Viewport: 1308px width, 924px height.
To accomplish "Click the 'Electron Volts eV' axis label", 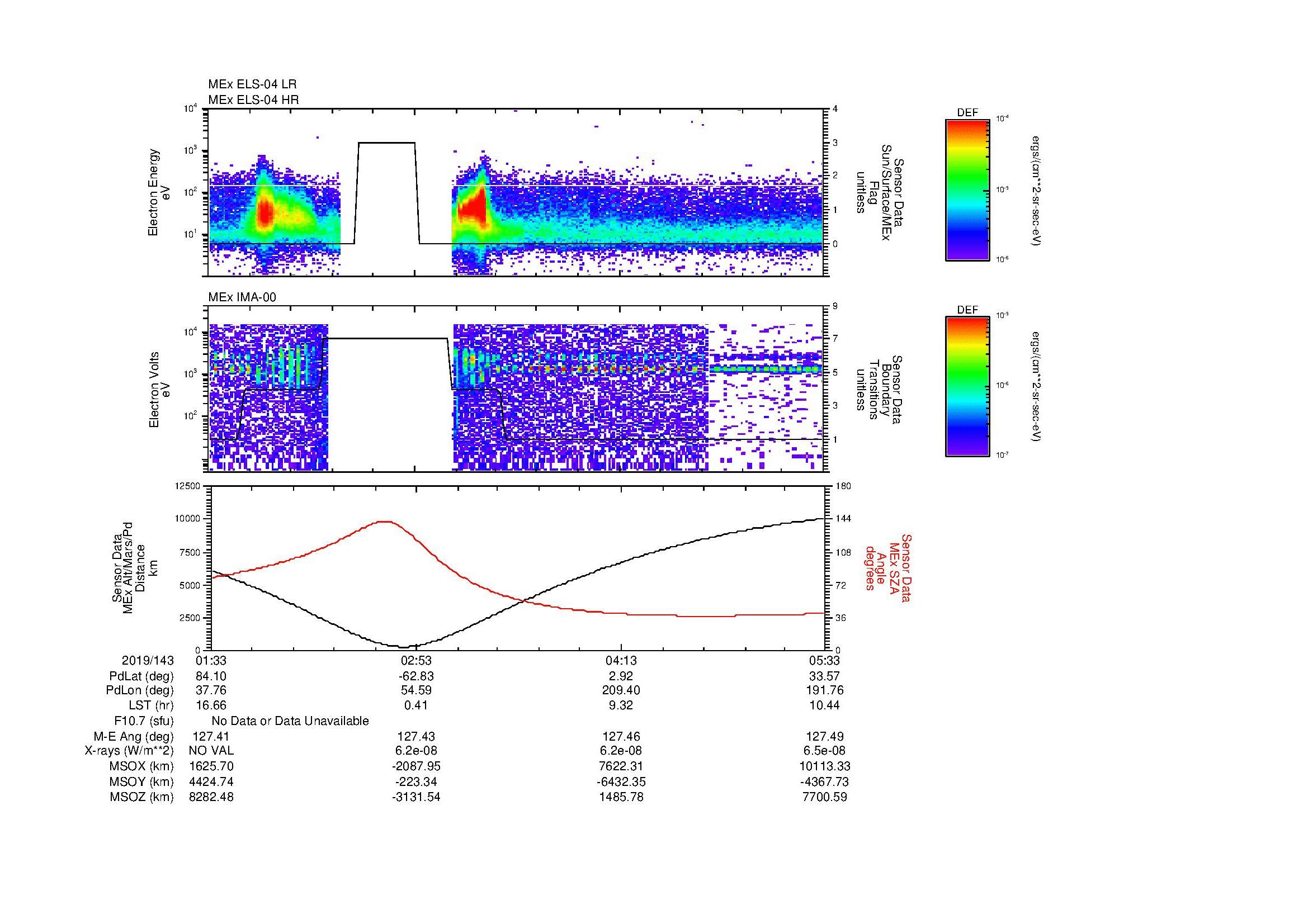I will click(160, 390).
